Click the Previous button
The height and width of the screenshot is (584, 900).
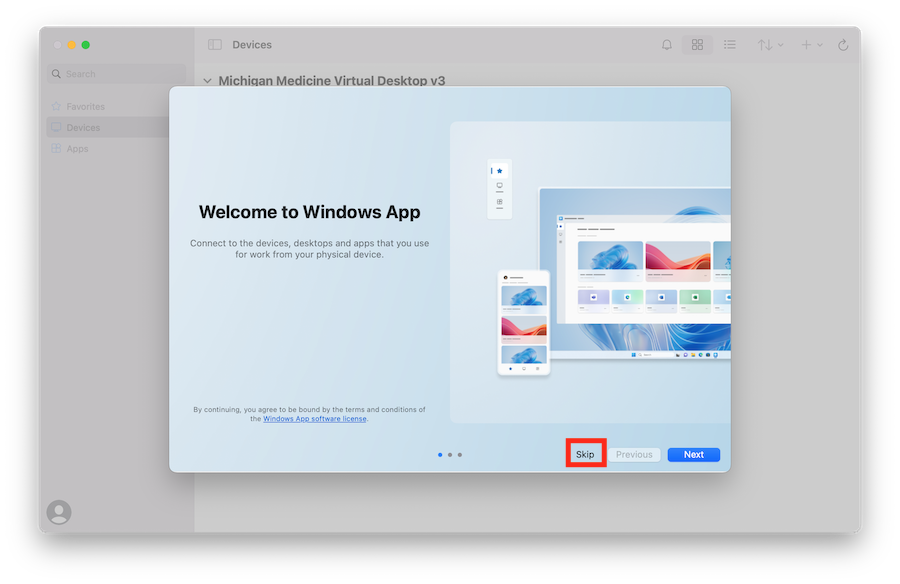(634, 455)
